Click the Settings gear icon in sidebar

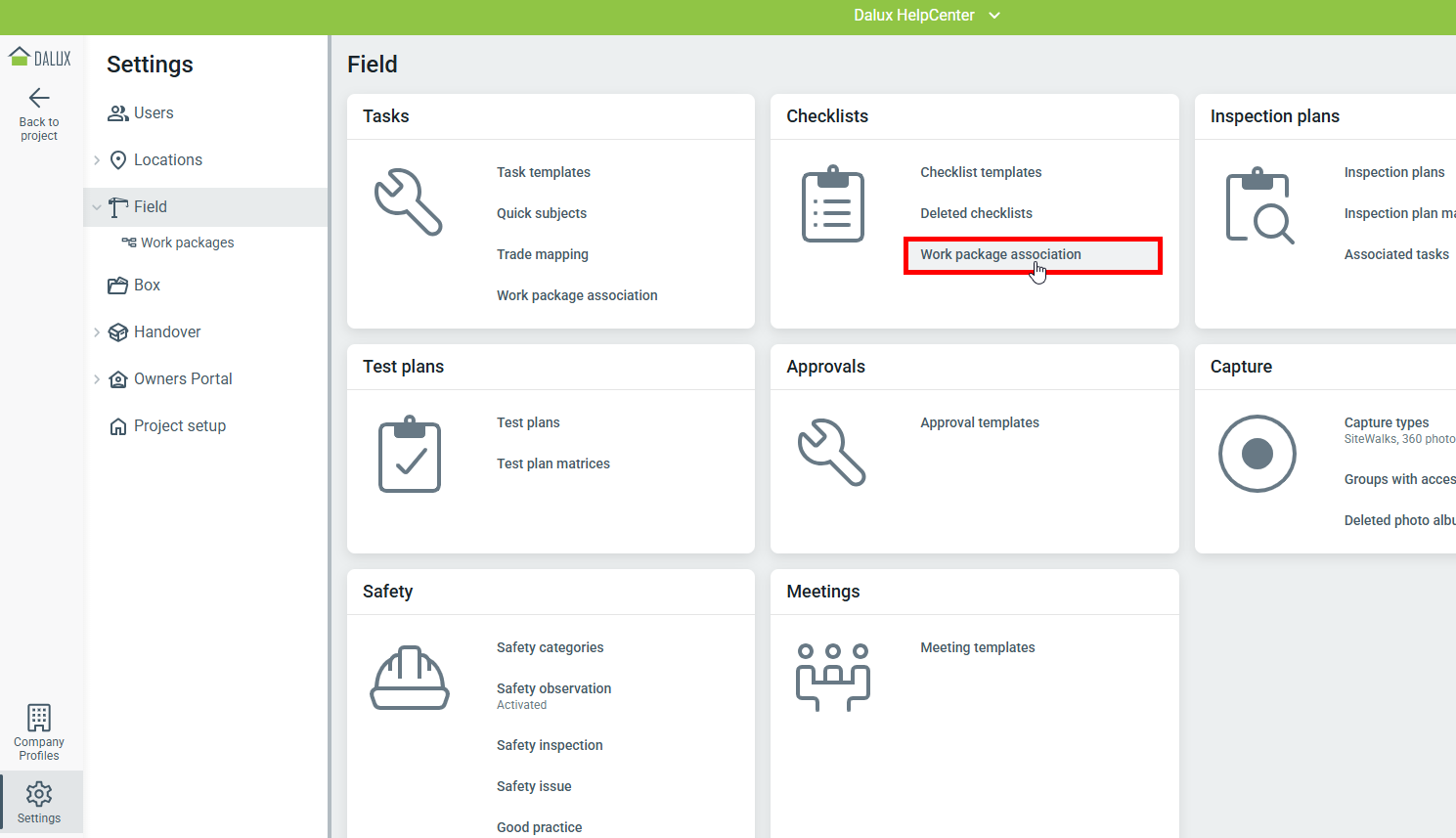[39, 793]
